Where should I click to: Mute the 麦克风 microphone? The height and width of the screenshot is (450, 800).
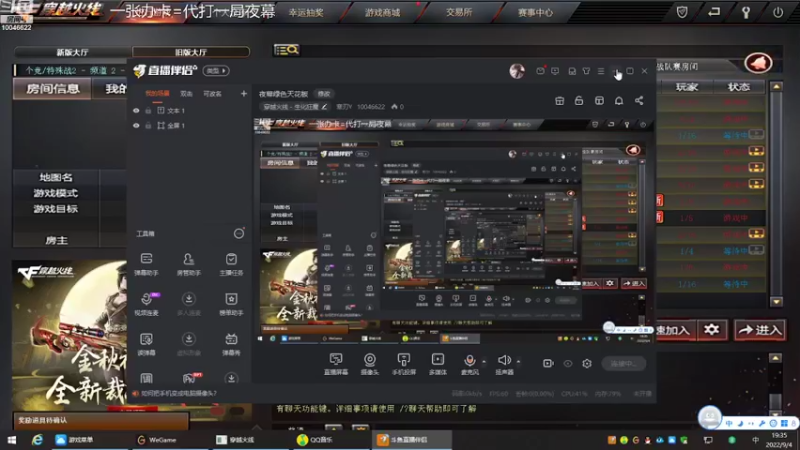(469, 364)
